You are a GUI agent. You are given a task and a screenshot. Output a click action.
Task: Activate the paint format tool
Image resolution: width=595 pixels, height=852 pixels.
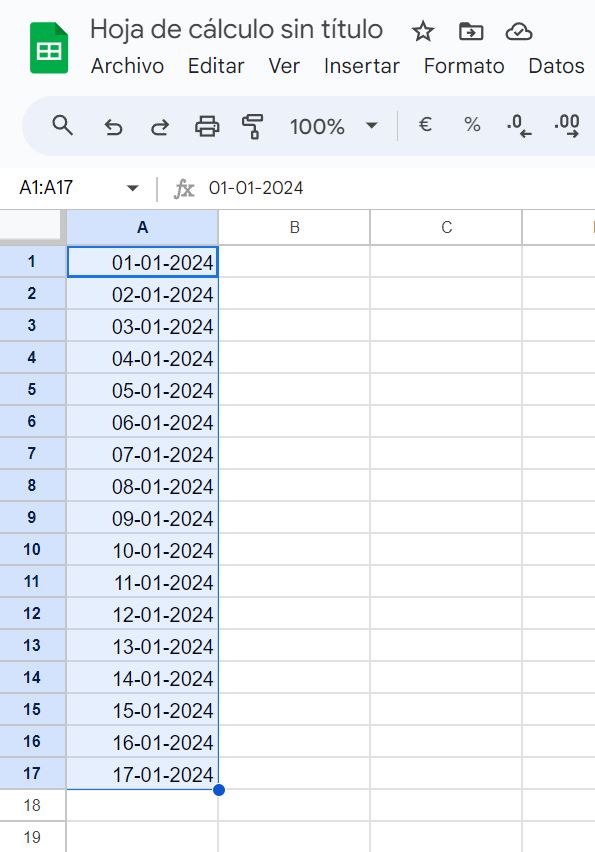point(253,126)
